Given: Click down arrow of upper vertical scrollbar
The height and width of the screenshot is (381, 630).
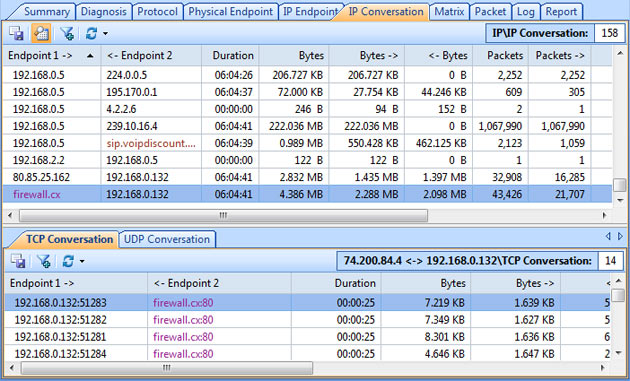Looking at the screenshot, I should click(x=620, y=200).
